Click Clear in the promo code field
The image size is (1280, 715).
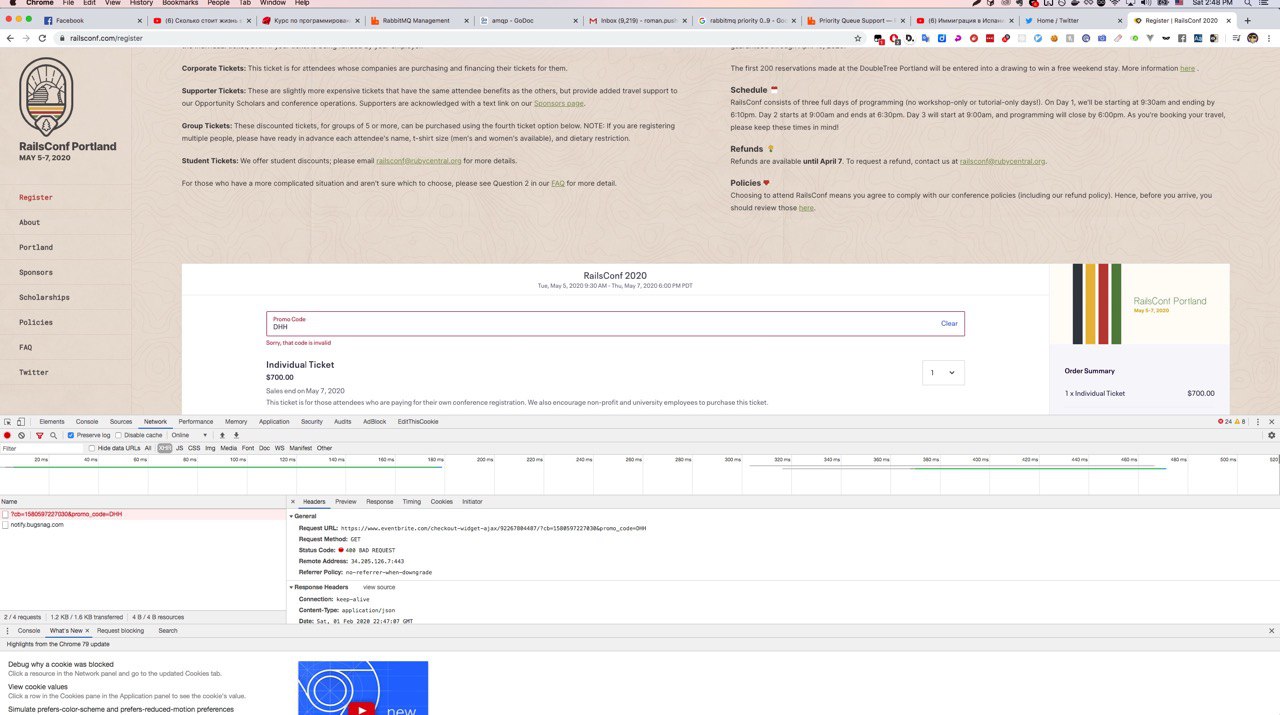click(x=949, y=323)
